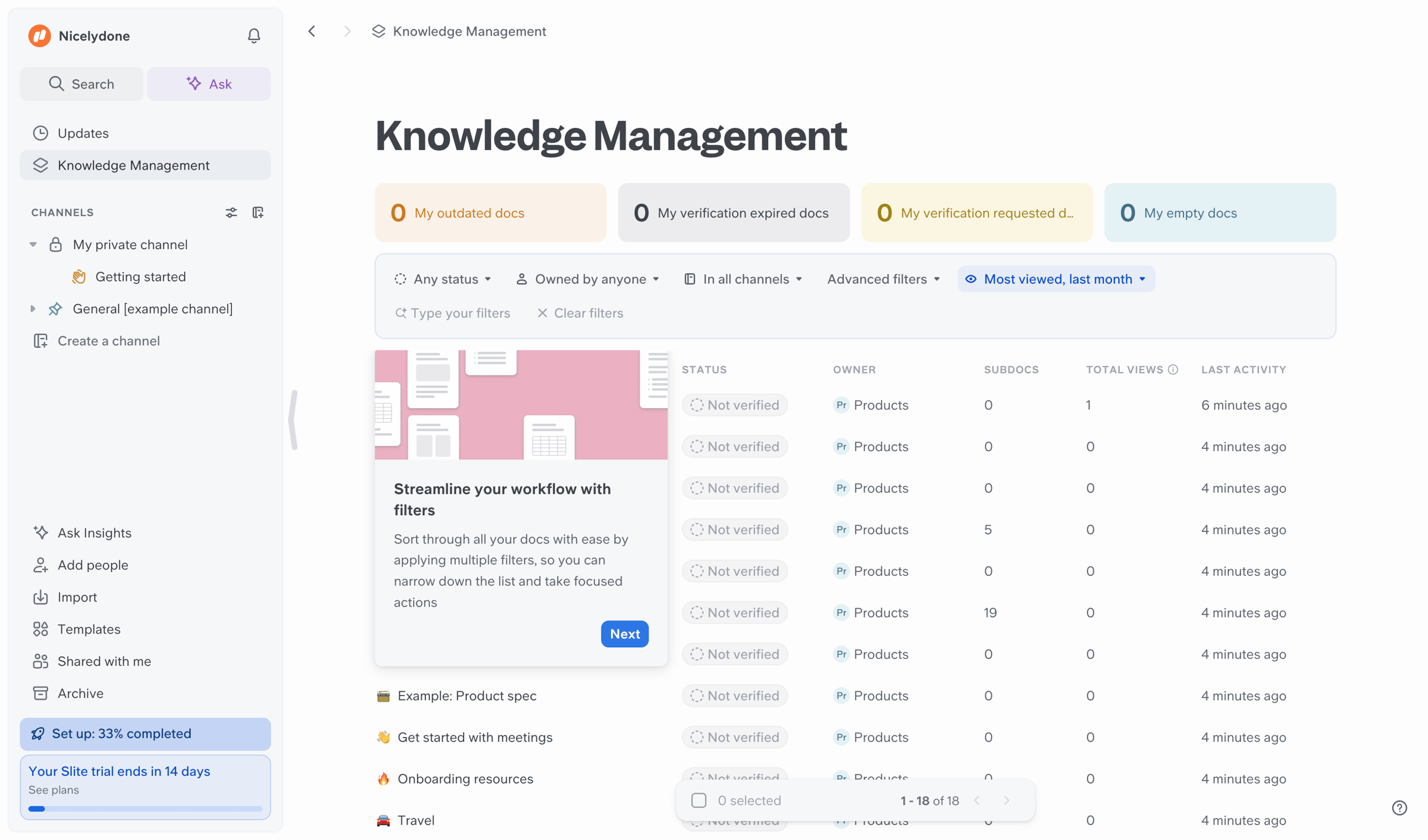Open the help question mark icon
1428x840 pixels.
tap(1399, 808)
